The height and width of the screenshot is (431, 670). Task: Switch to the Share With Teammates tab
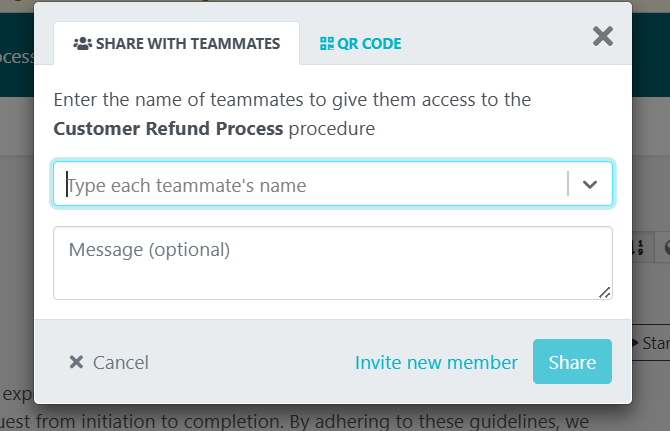click(x=176, y=44)
